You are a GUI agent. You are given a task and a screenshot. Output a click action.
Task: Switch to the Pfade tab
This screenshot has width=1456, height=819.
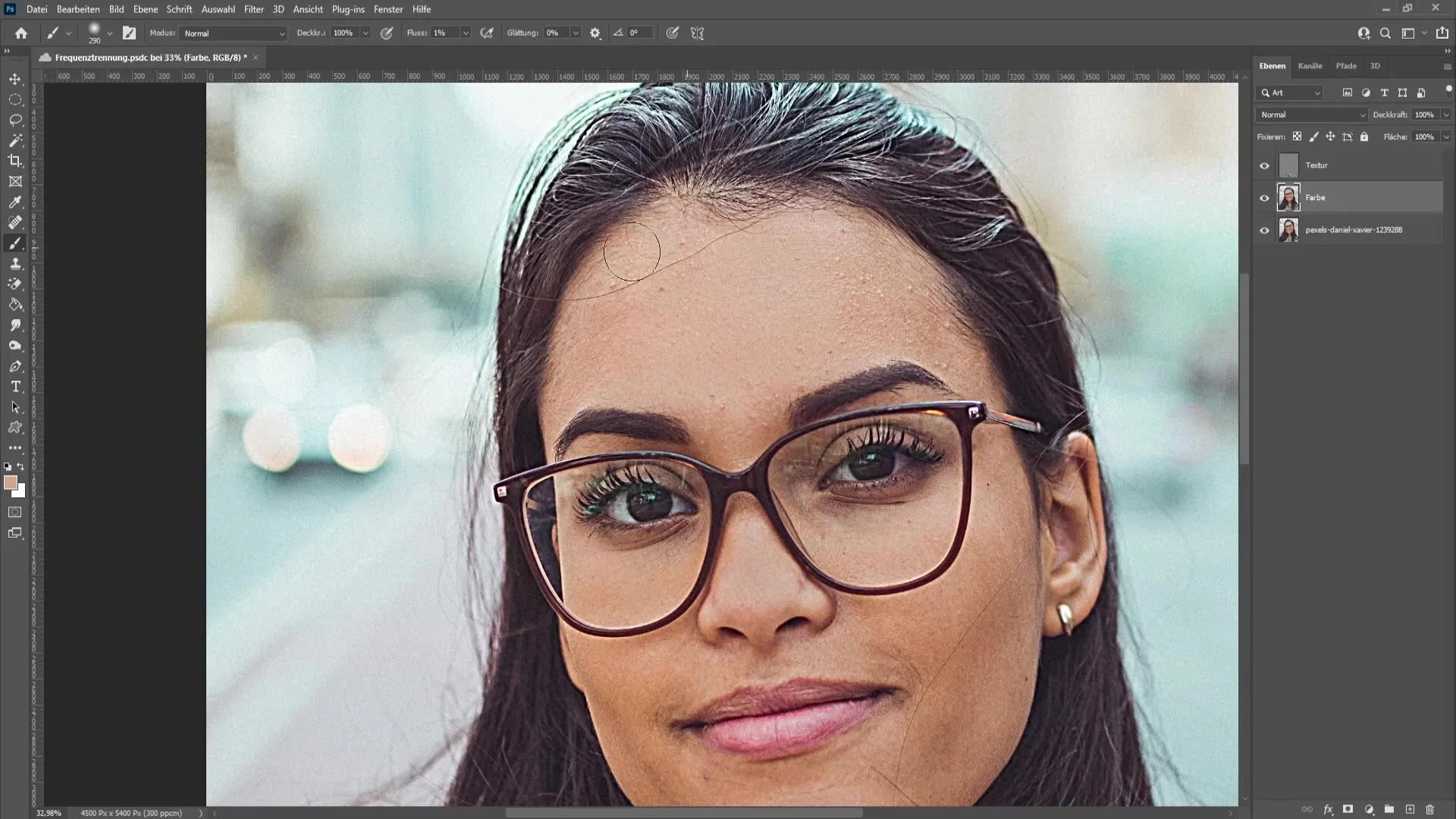point(1346,65)
